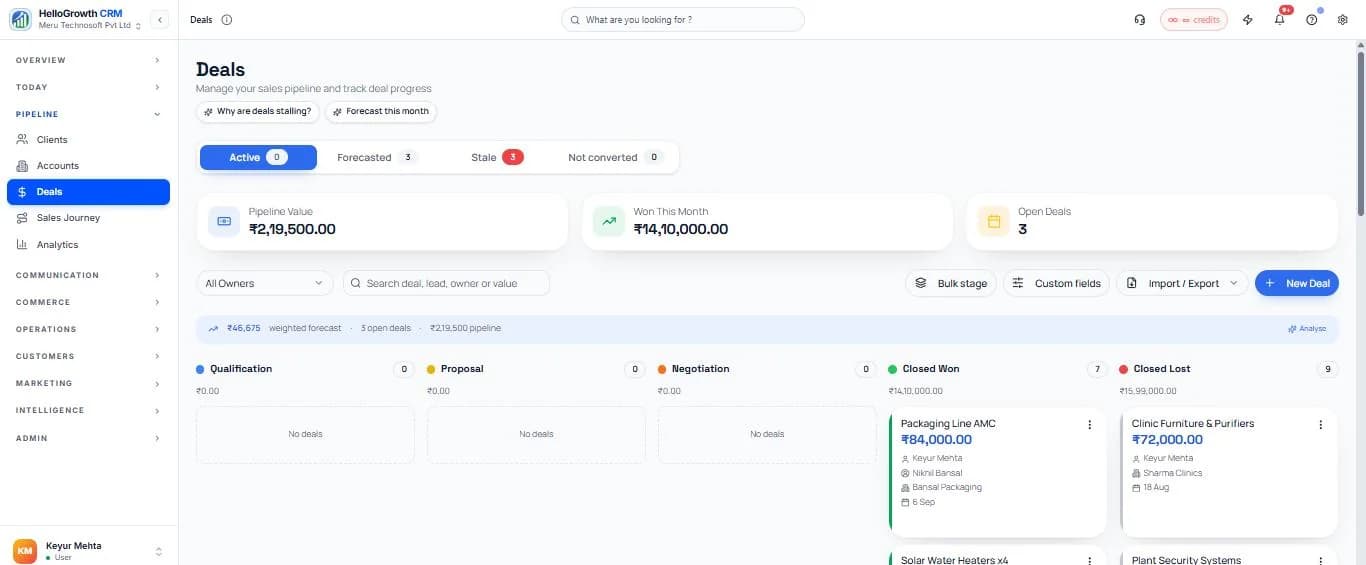Click the ₹84,000.00 deal value
Viewport: 1366px width, 565px height.
(x=936, y=439)
